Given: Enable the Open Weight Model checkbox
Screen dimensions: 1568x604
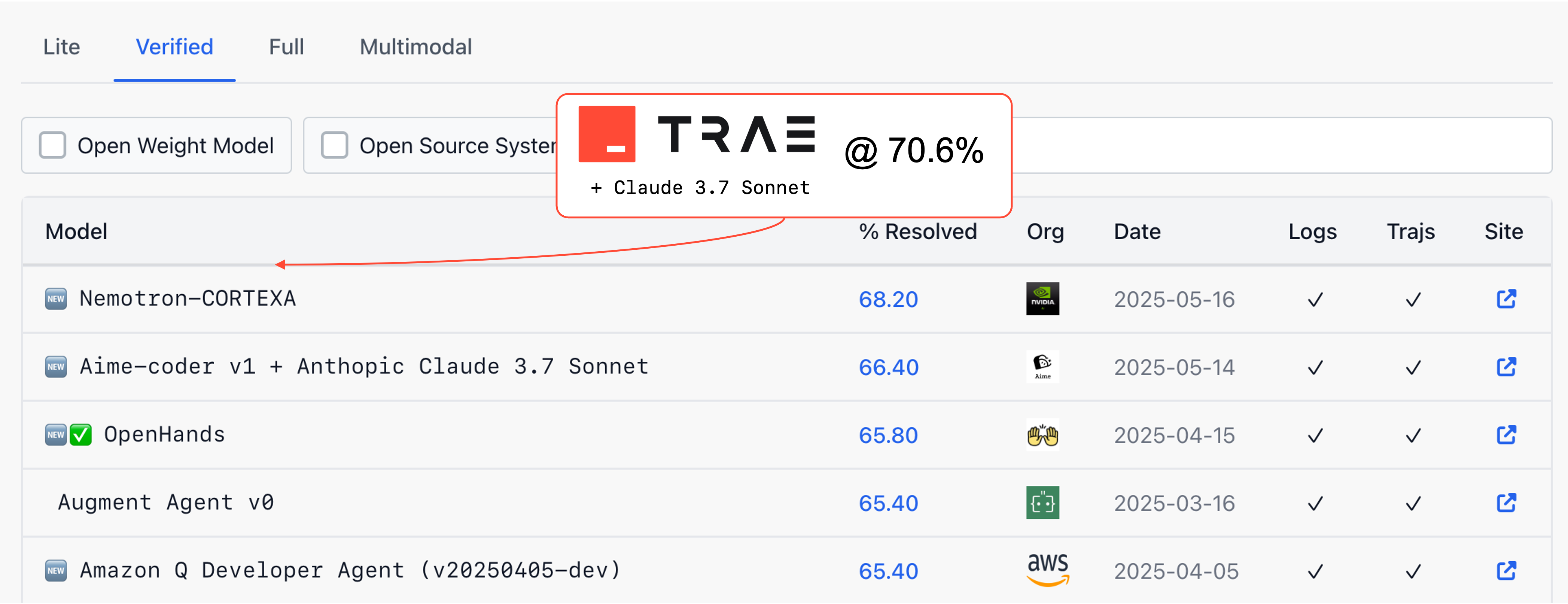Looking at the screenshot, I should pyautogui.click(x=53, y=146).
